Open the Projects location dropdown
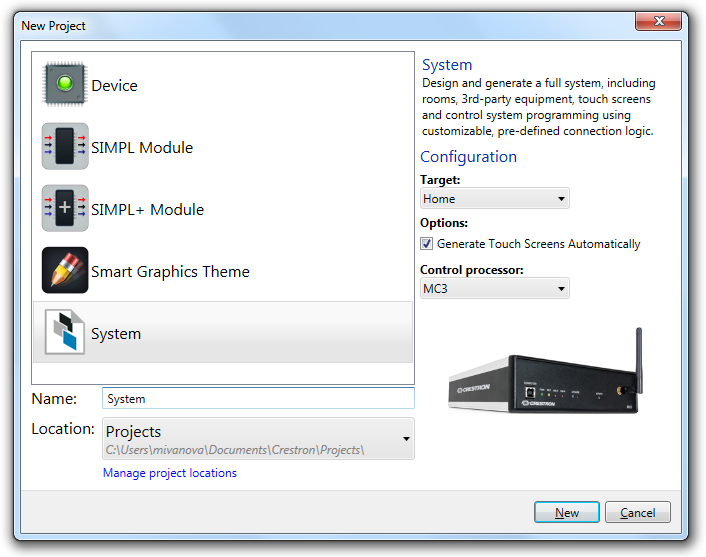 click(258, 439)
